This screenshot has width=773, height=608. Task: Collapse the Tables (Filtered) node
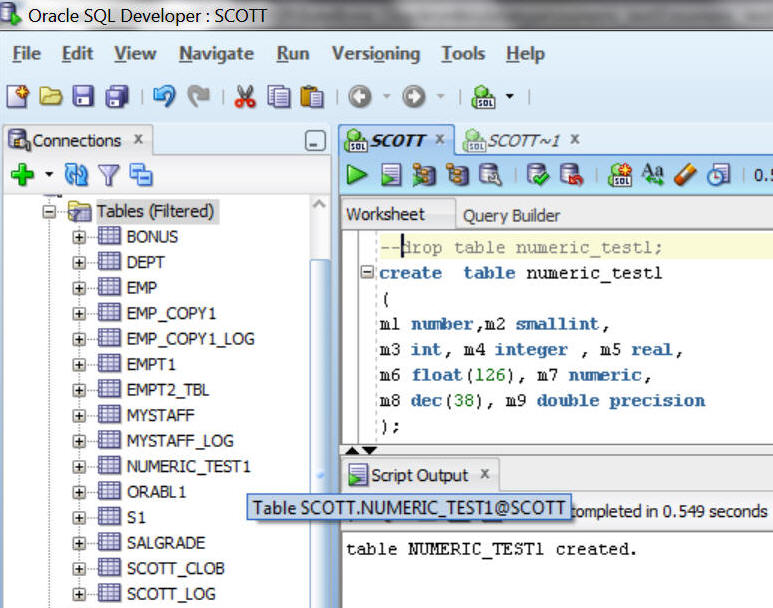49,212
